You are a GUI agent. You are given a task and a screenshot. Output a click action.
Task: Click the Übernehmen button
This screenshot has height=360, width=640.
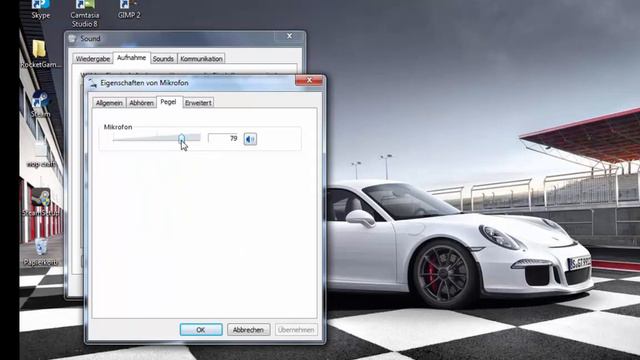point(296,329)
